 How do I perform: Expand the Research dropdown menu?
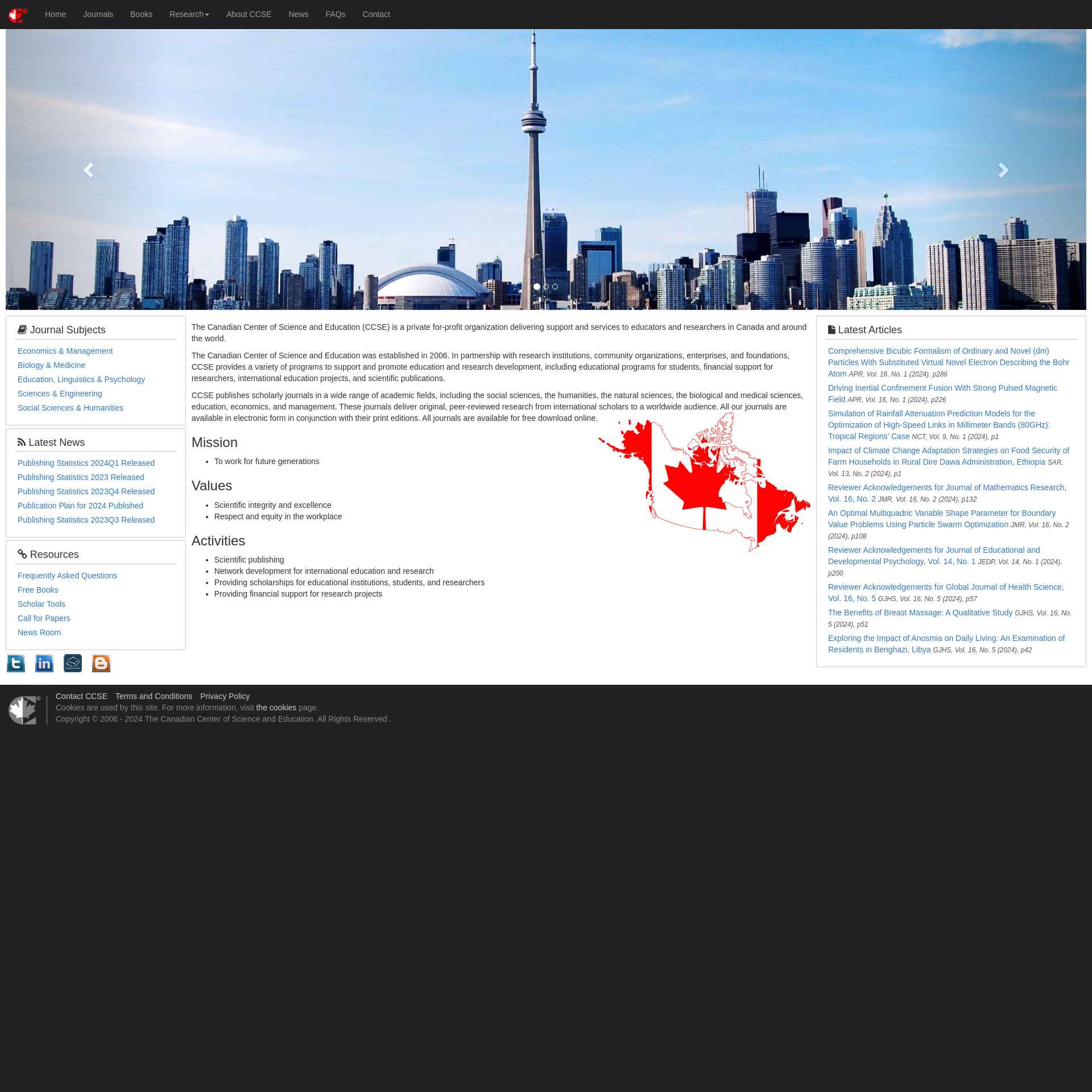pyautogui.click(x=189, y=14)
